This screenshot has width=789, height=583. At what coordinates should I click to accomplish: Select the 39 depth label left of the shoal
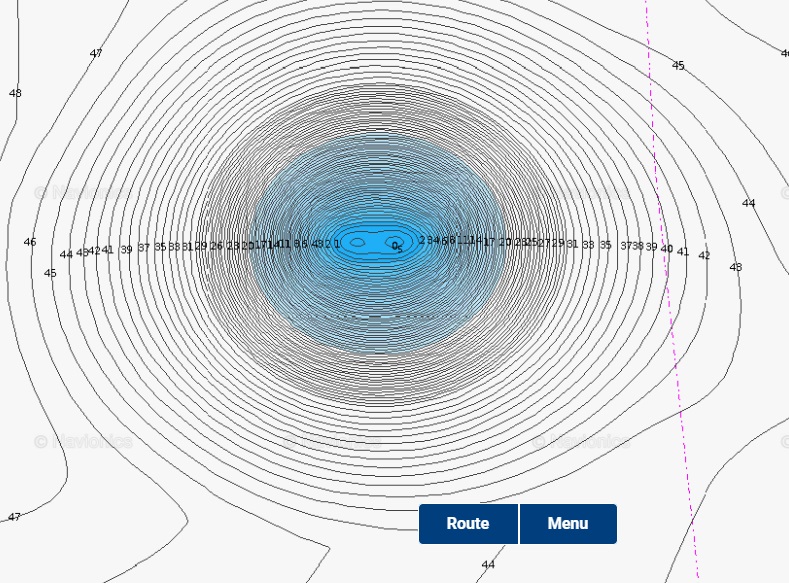tap(126, 250)
